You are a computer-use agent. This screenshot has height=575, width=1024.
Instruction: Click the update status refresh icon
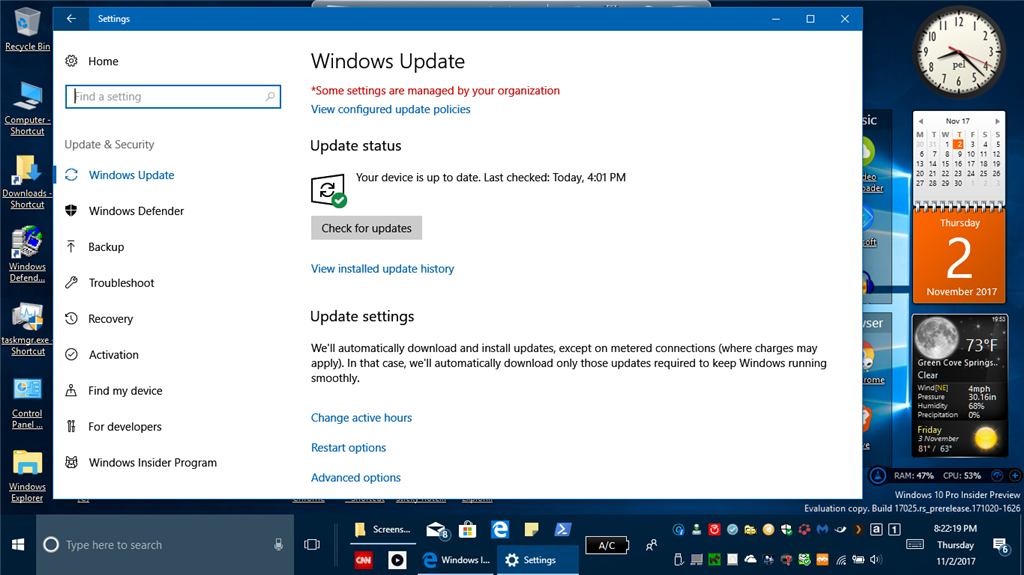(x=328, y=191)
